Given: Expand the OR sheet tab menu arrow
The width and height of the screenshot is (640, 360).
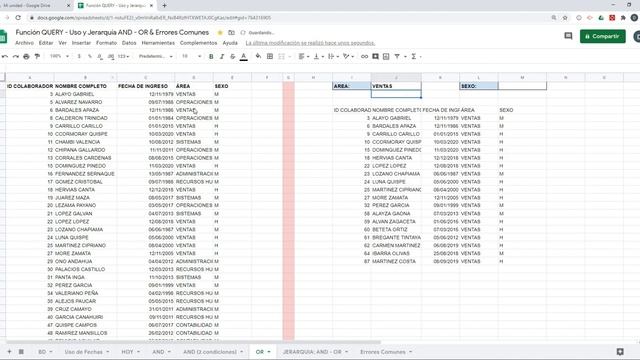Looking at the screenshot, I should [269, 352].
